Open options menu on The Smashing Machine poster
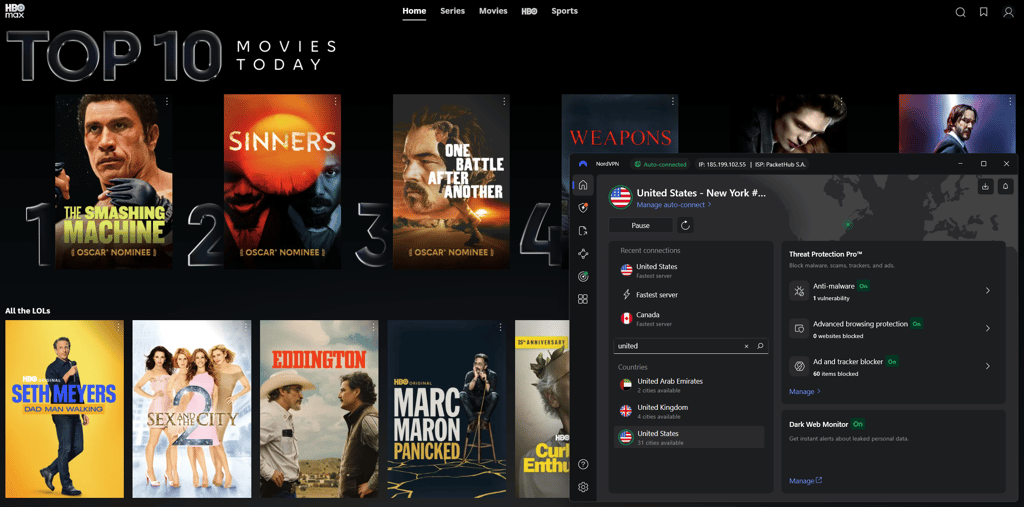The height and width of the screenshot is (507, 1024). [x=167, y=101]
